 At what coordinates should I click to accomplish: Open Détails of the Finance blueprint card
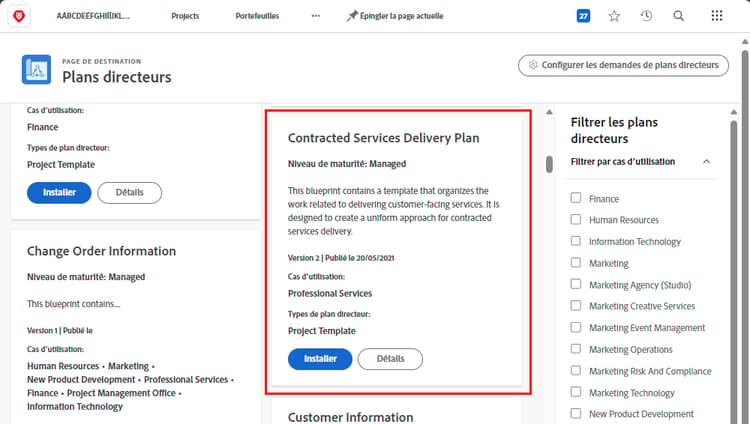[130, 192]
